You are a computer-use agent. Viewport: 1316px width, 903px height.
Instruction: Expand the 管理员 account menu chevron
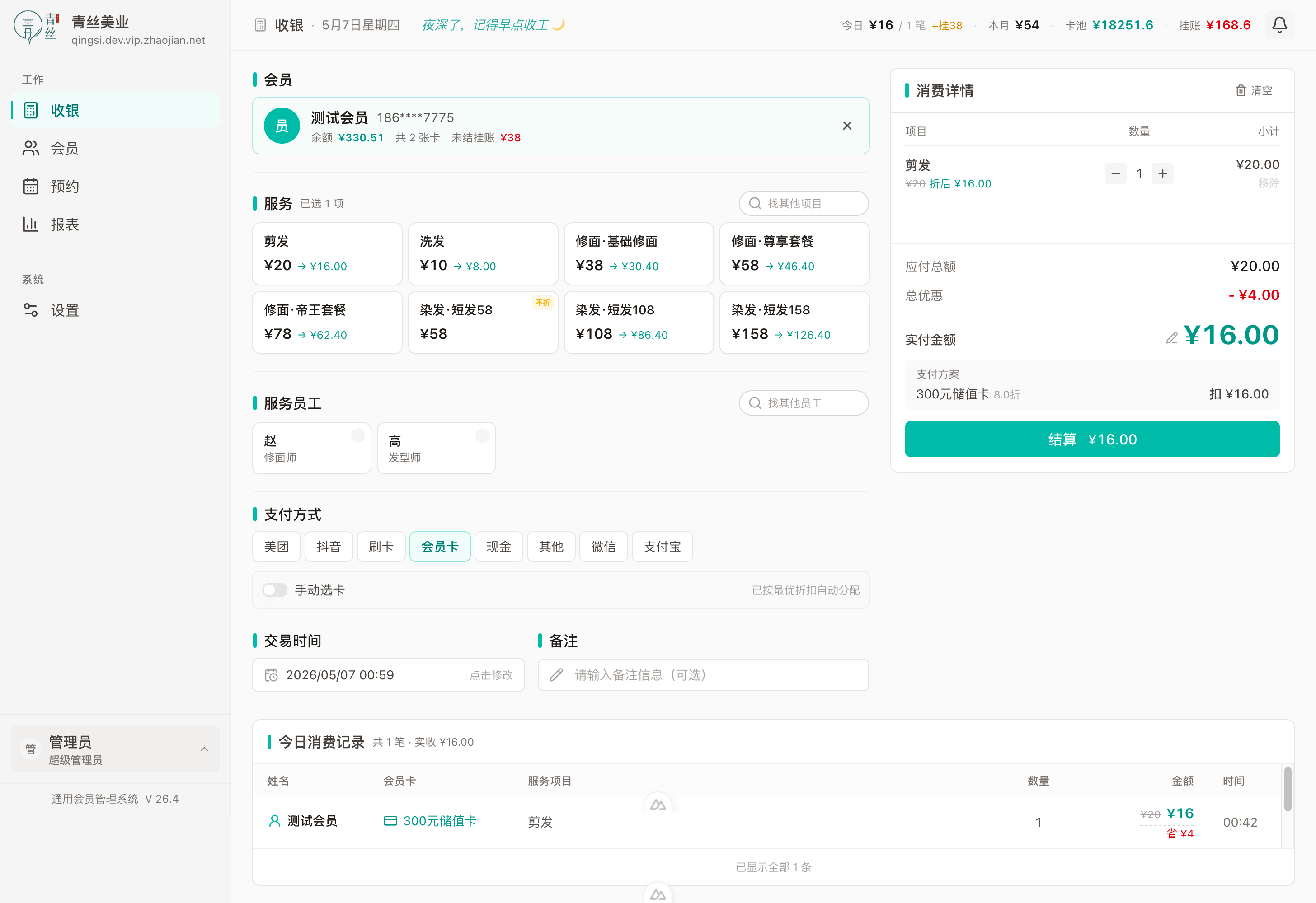(204, 749)
